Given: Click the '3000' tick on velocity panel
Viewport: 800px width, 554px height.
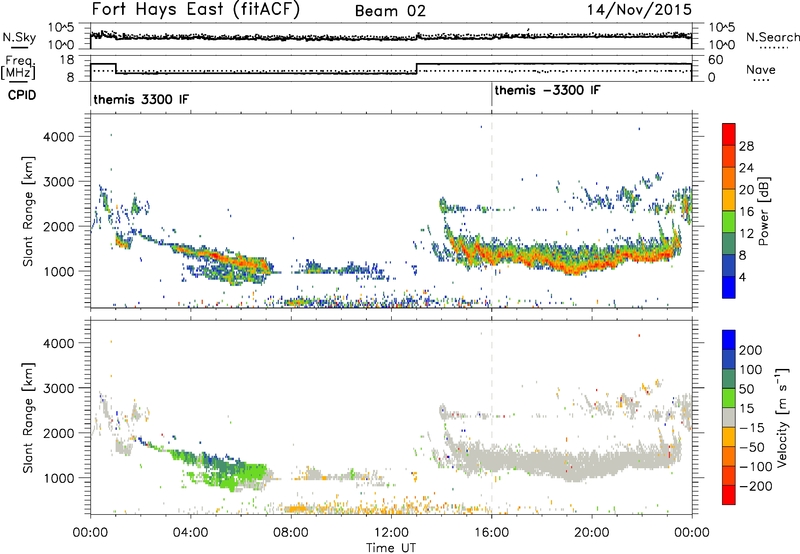Looking at the screenshot, I should click(x=58, y=388).
